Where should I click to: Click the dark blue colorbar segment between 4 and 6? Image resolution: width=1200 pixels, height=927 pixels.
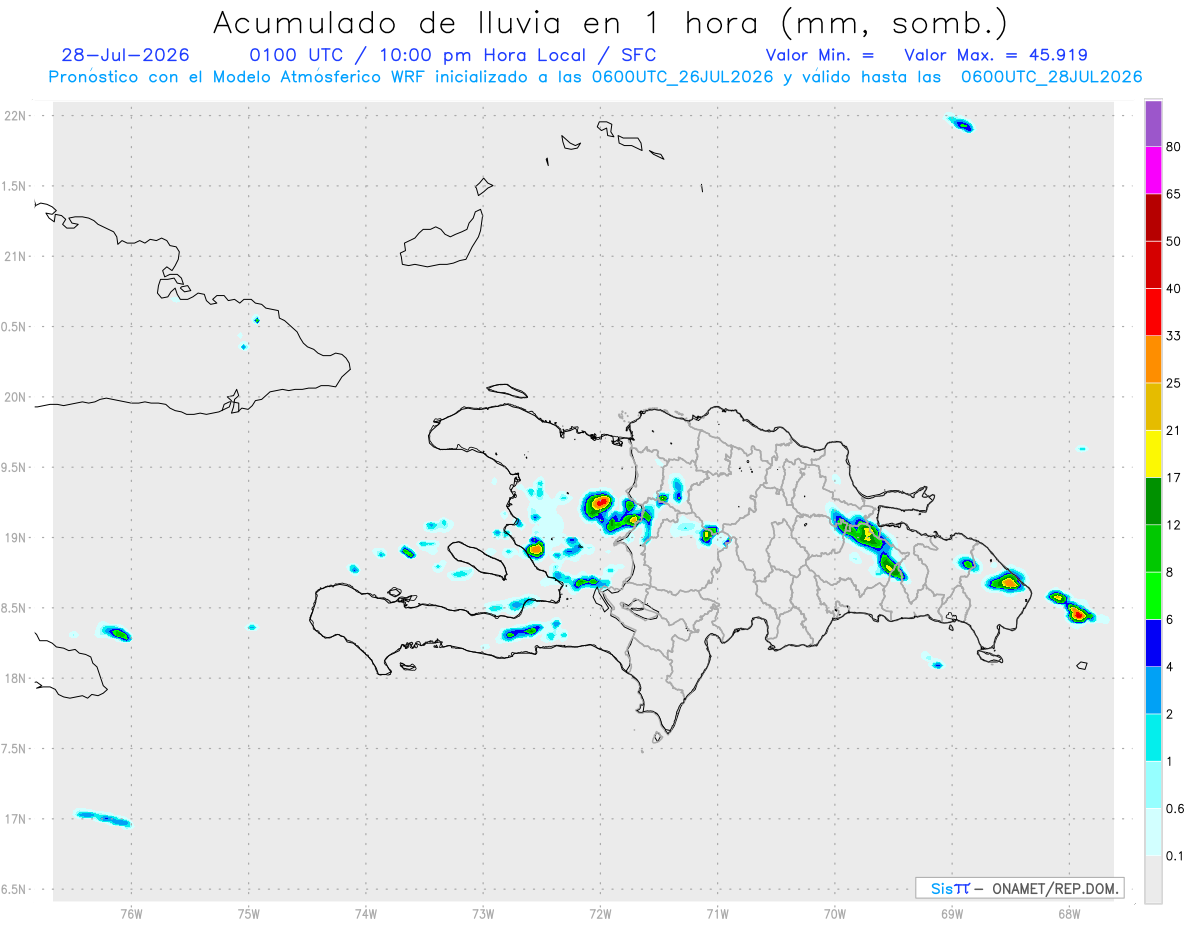tap(1153, 643)
